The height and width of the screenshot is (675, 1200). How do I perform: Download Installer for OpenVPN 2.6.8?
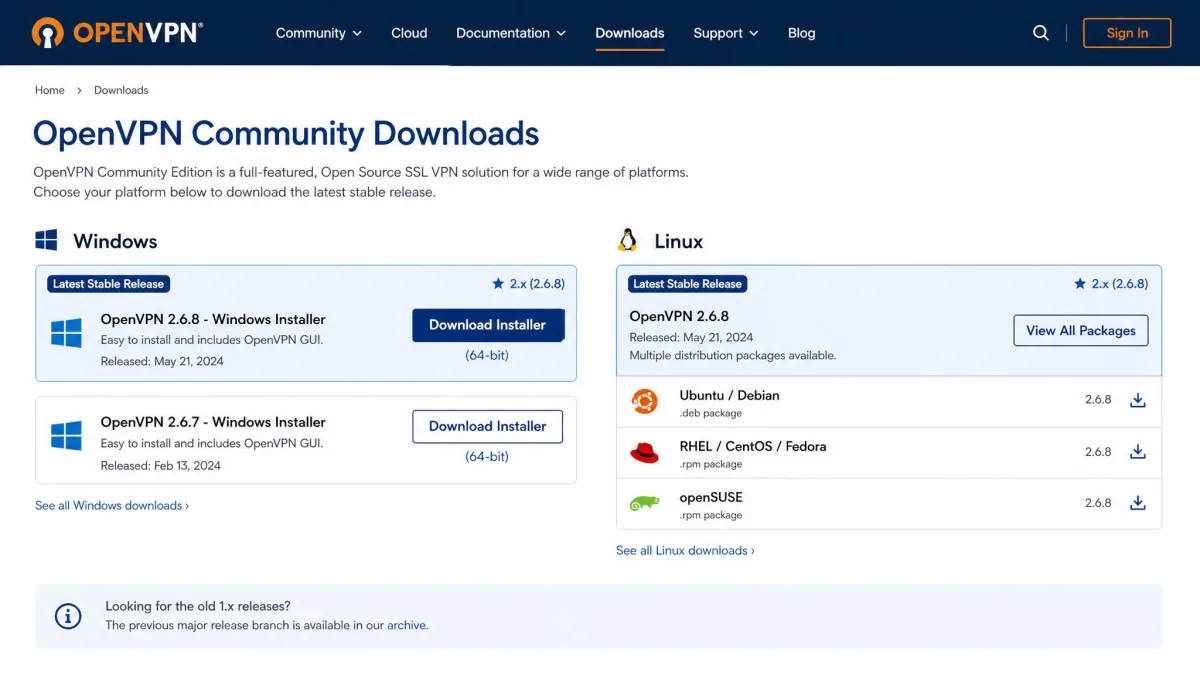coord(488,325)
